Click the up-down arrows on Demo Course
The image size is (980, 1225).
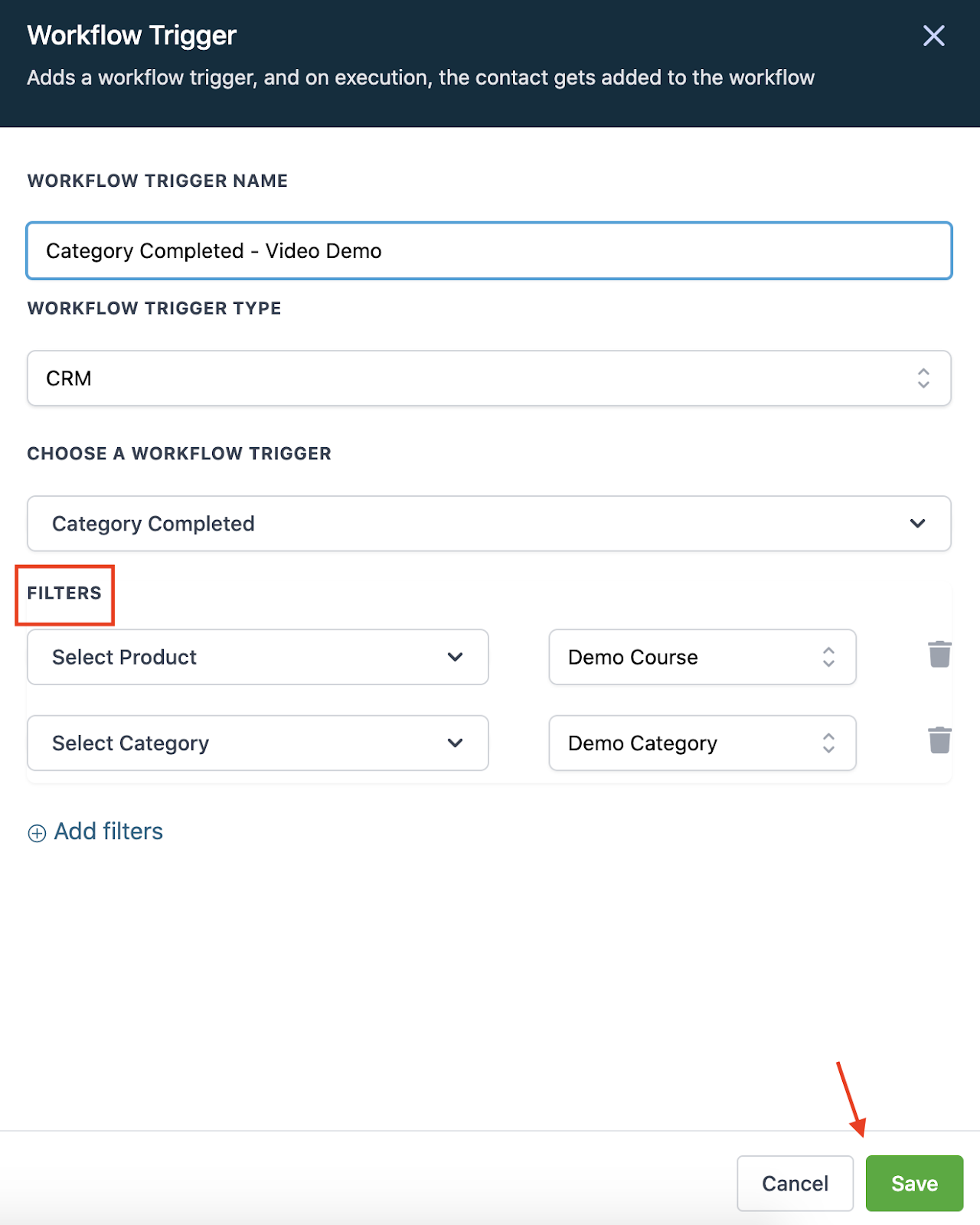tap(828, 657)
